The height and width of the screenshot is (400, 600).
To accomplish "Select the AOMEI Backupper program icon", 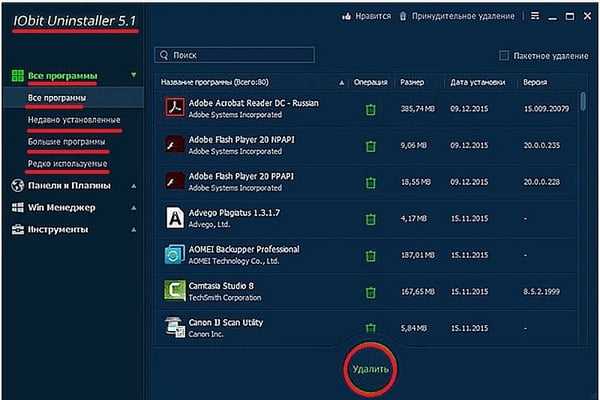I will click(x=174, y=254).
